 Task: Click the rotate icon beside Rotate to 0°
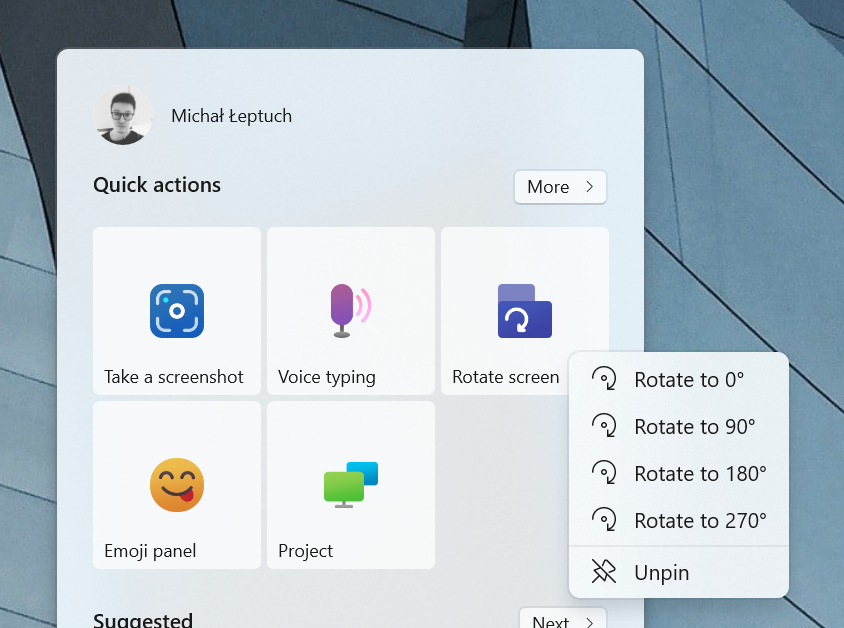(x=604, y=379)
